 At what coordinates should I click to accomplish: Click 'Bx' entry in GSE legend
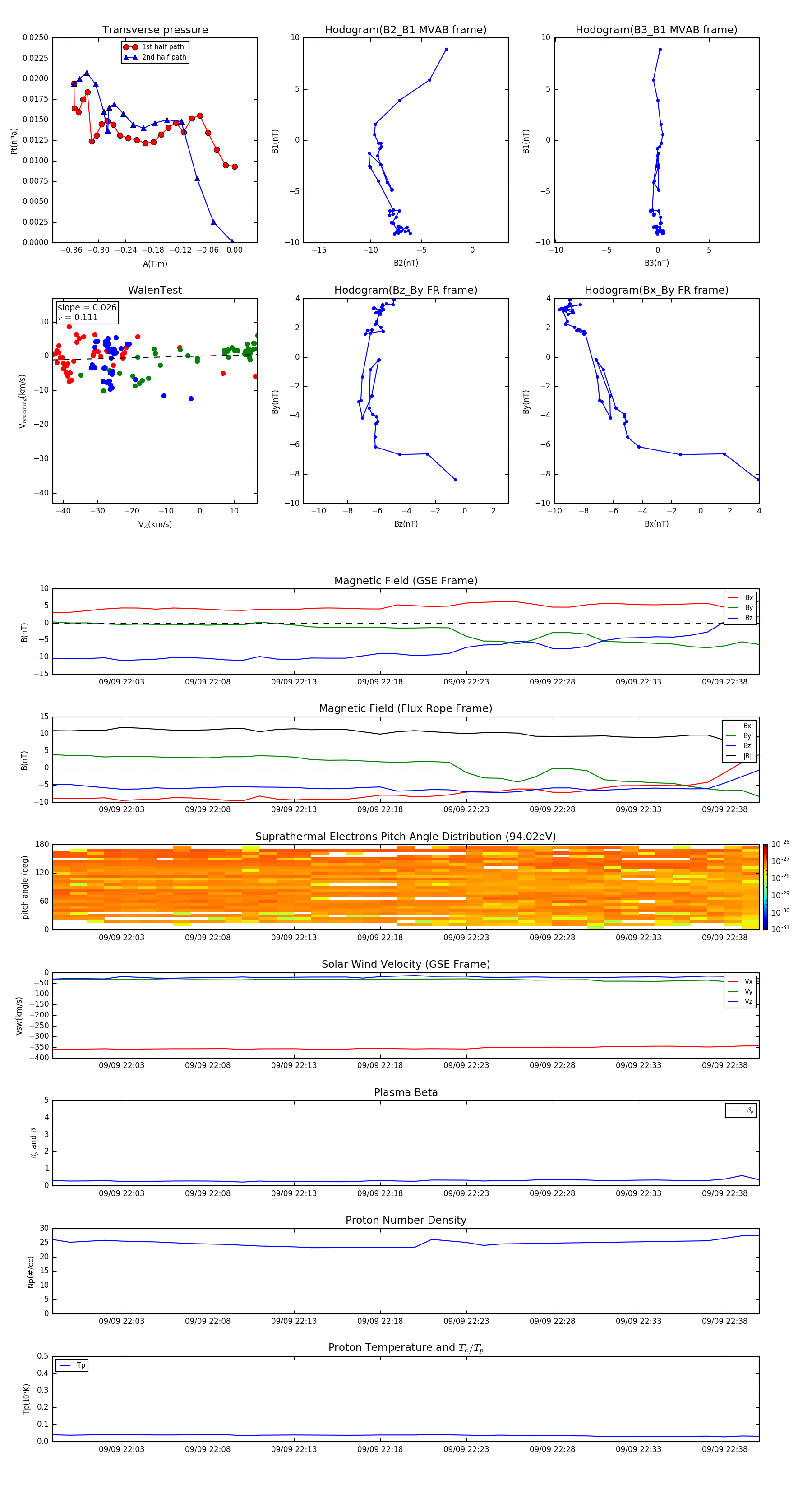point(740,598)
